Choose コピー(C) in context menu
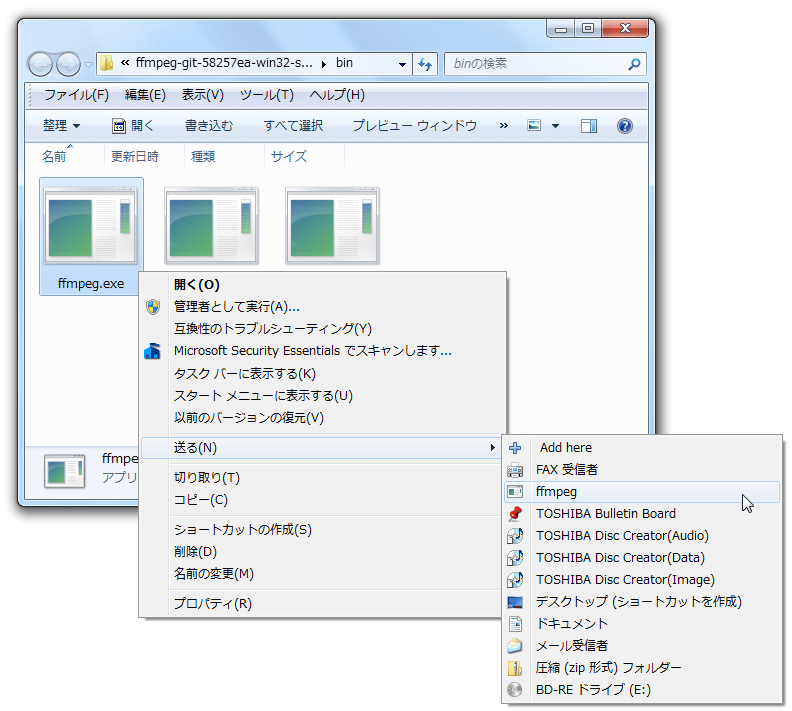This screenshot has width=792, height=711. point(323,500)
